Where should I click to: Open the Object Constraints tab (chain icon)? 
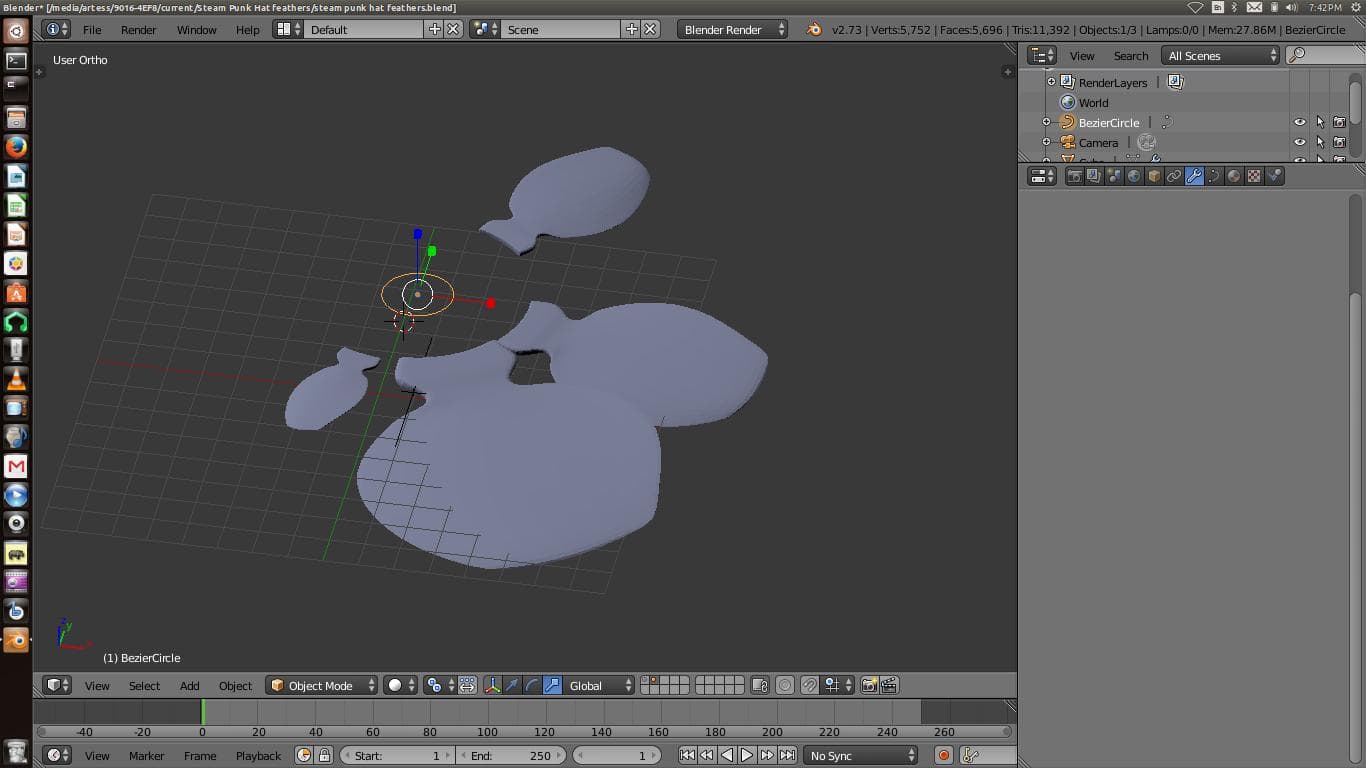[x=1174, y=176]
